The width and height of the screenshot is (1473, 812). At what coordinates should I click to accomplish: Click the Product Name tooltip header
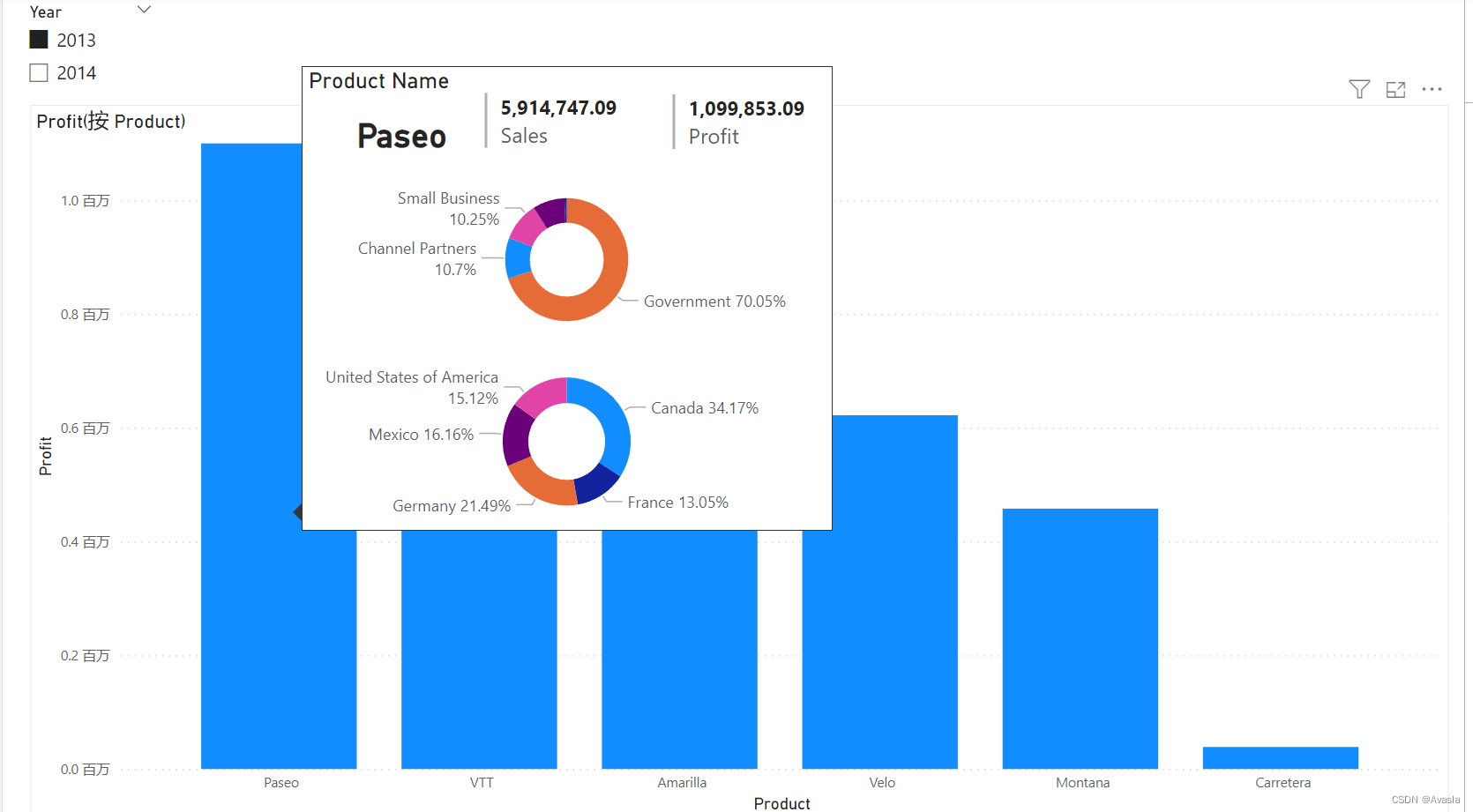click(379, 81)
